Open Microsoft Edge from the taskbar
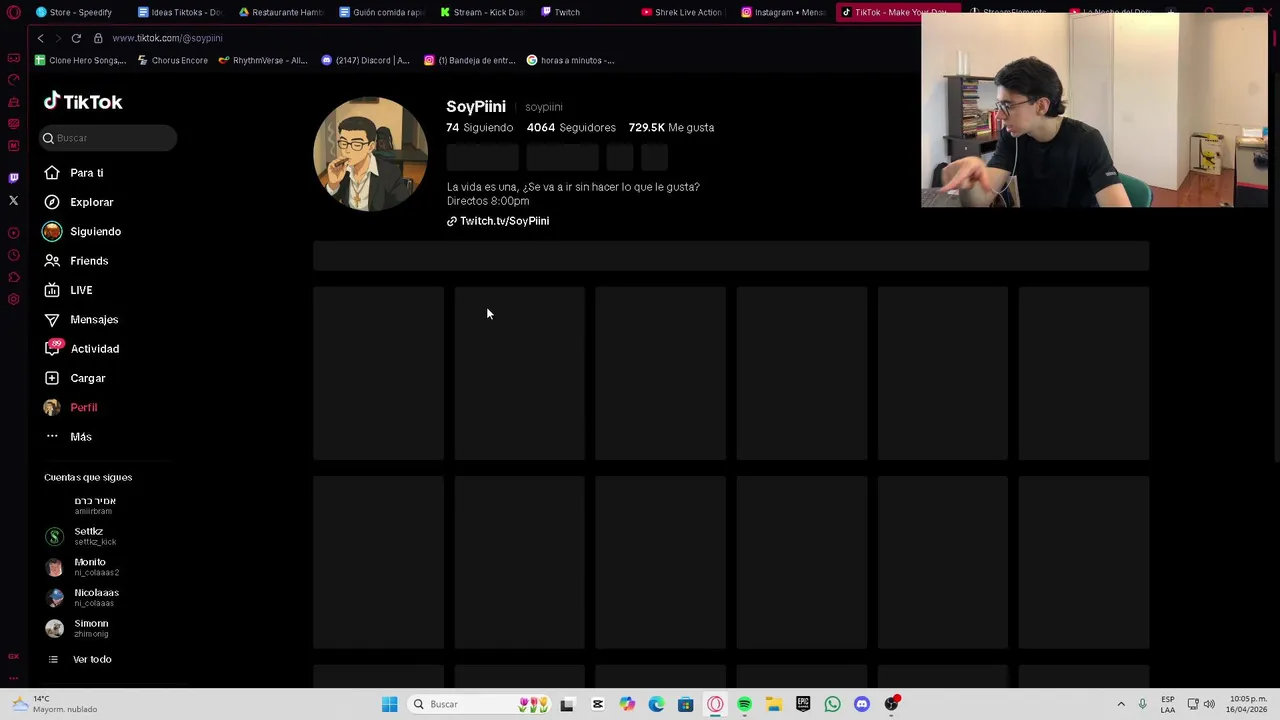 point(656,704)
